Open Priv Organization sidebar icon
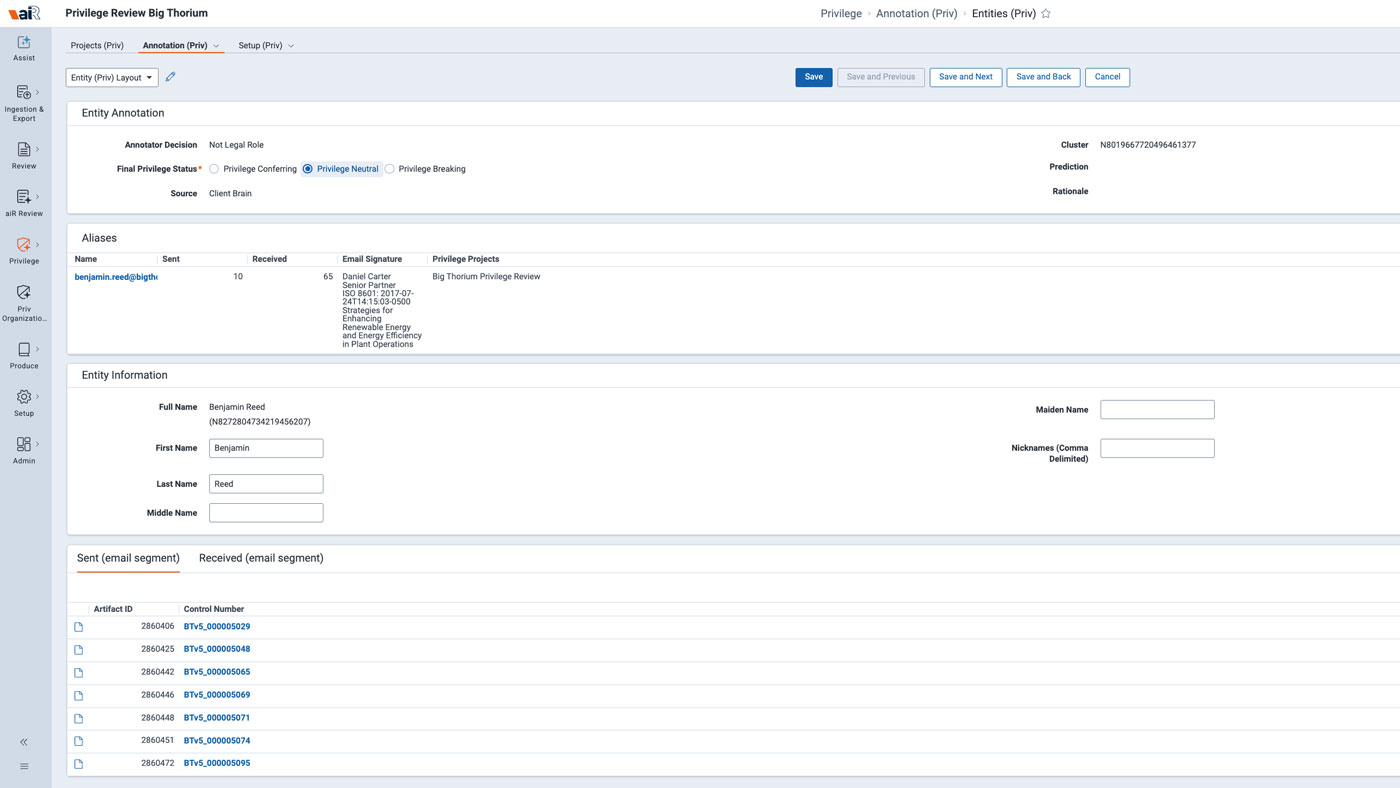Viewport: 1400px width, 788px height. [x=24, y=303]
